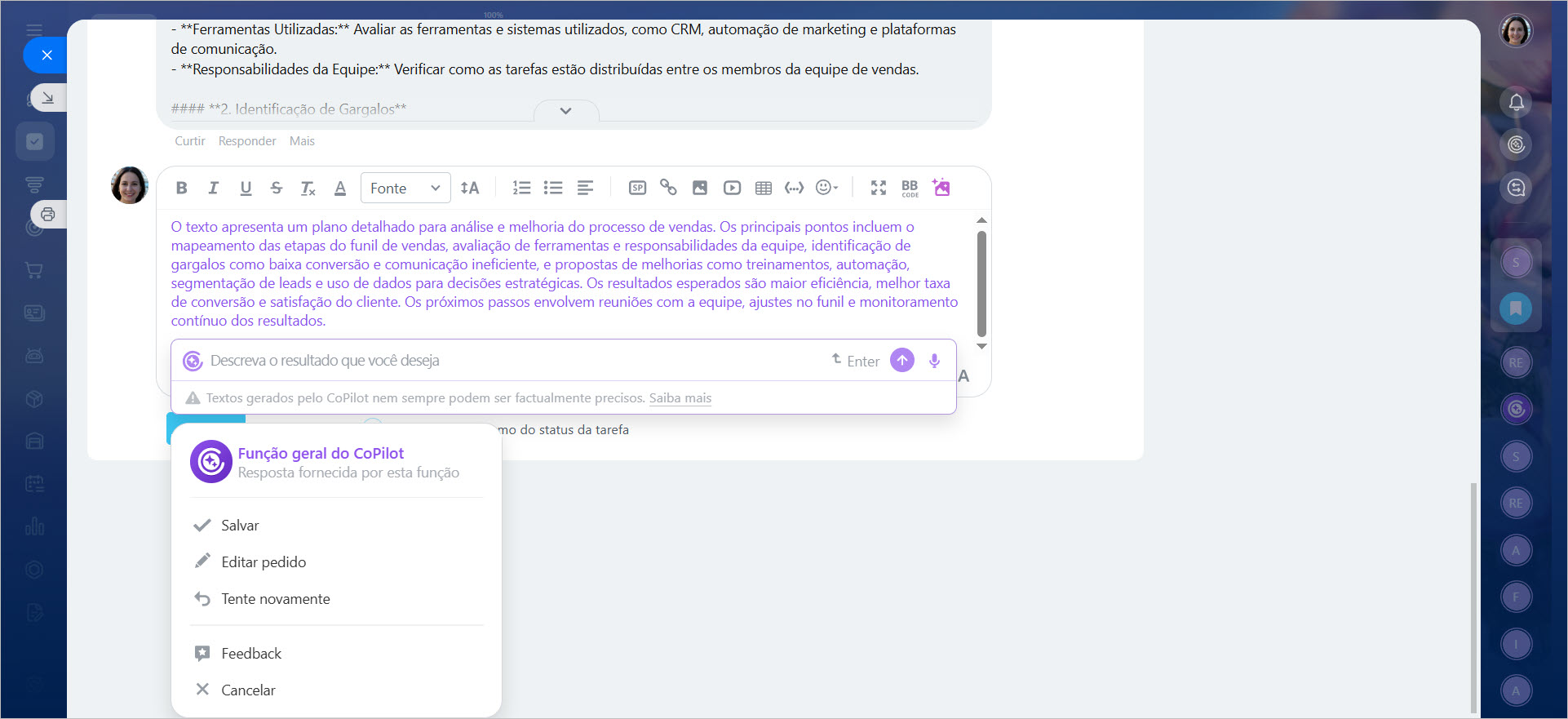This screenshot has height=719, width=1568.
Task: Click the collapse arrow tab below the close button
Action: (48, 98)
